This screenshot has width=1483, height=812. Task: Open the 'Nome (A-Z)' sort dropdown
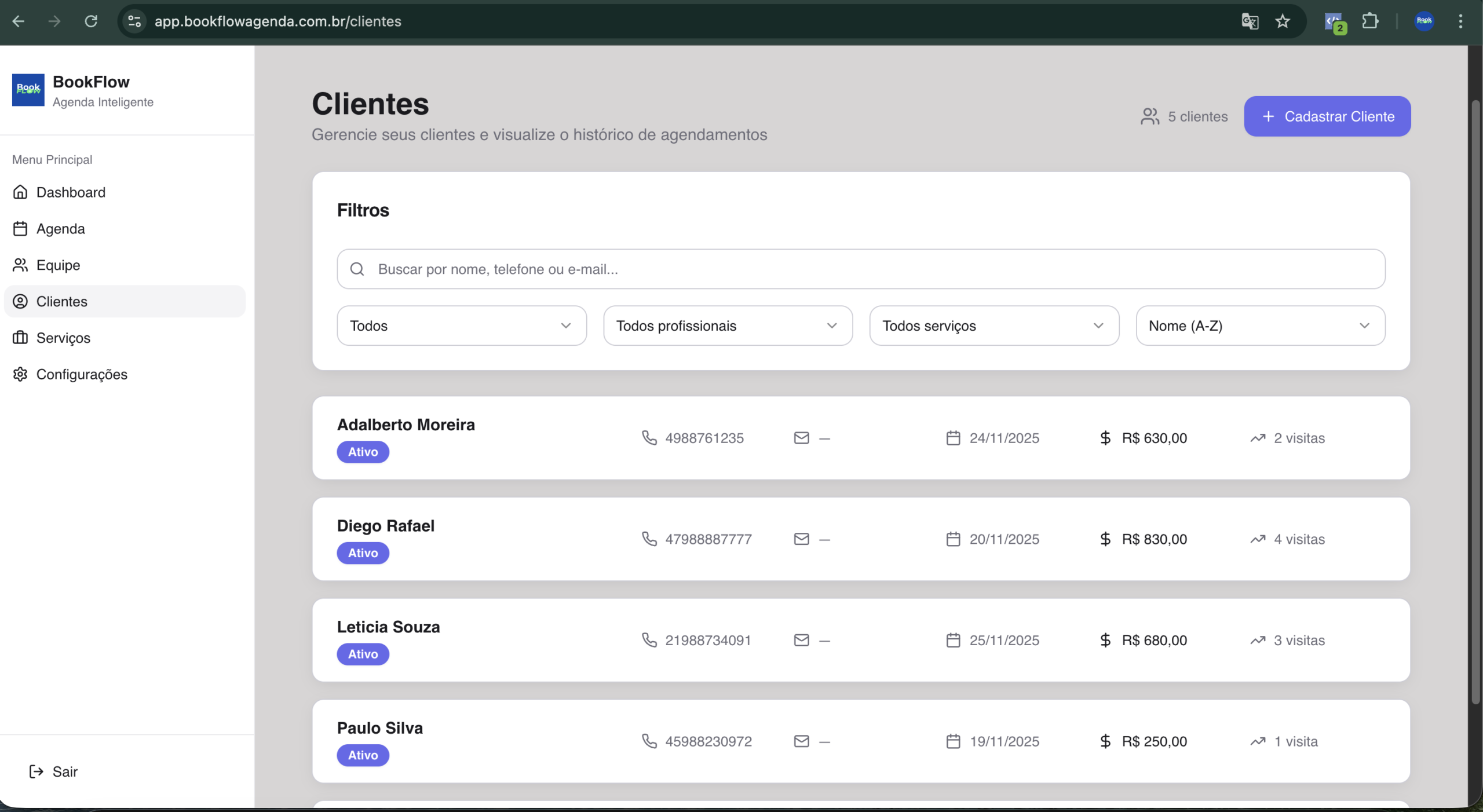click(1260, 325)
